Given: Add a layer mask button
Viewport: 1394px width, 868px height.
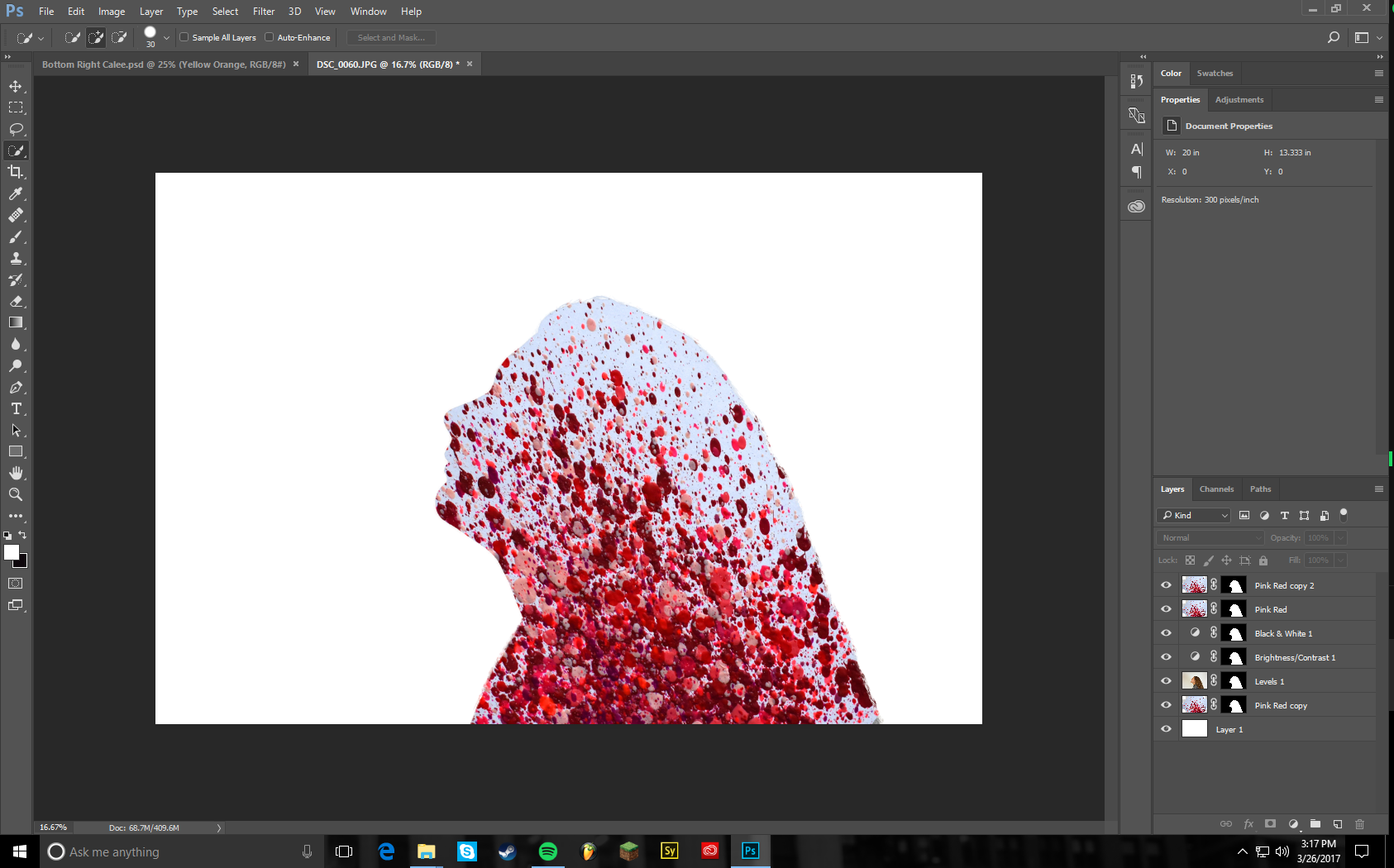Looking at the screenshot, I should pyautogui.click(x=1271, y=824).
